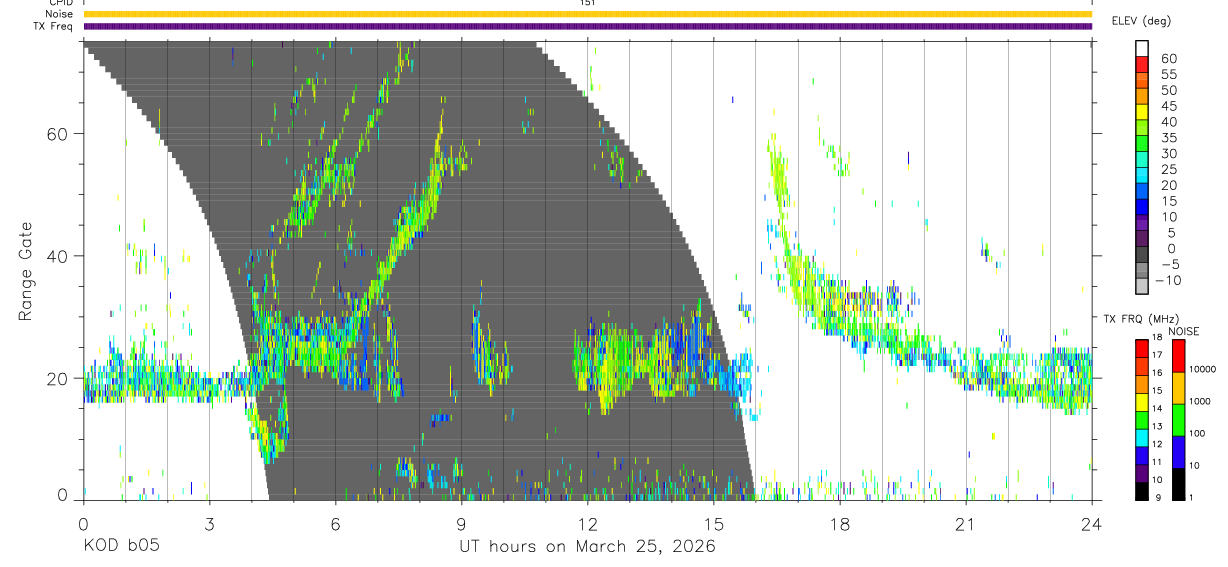Click the '10000' label on NOISE scale
This screenshot has height=567, width=1228.
[1202, 370]
